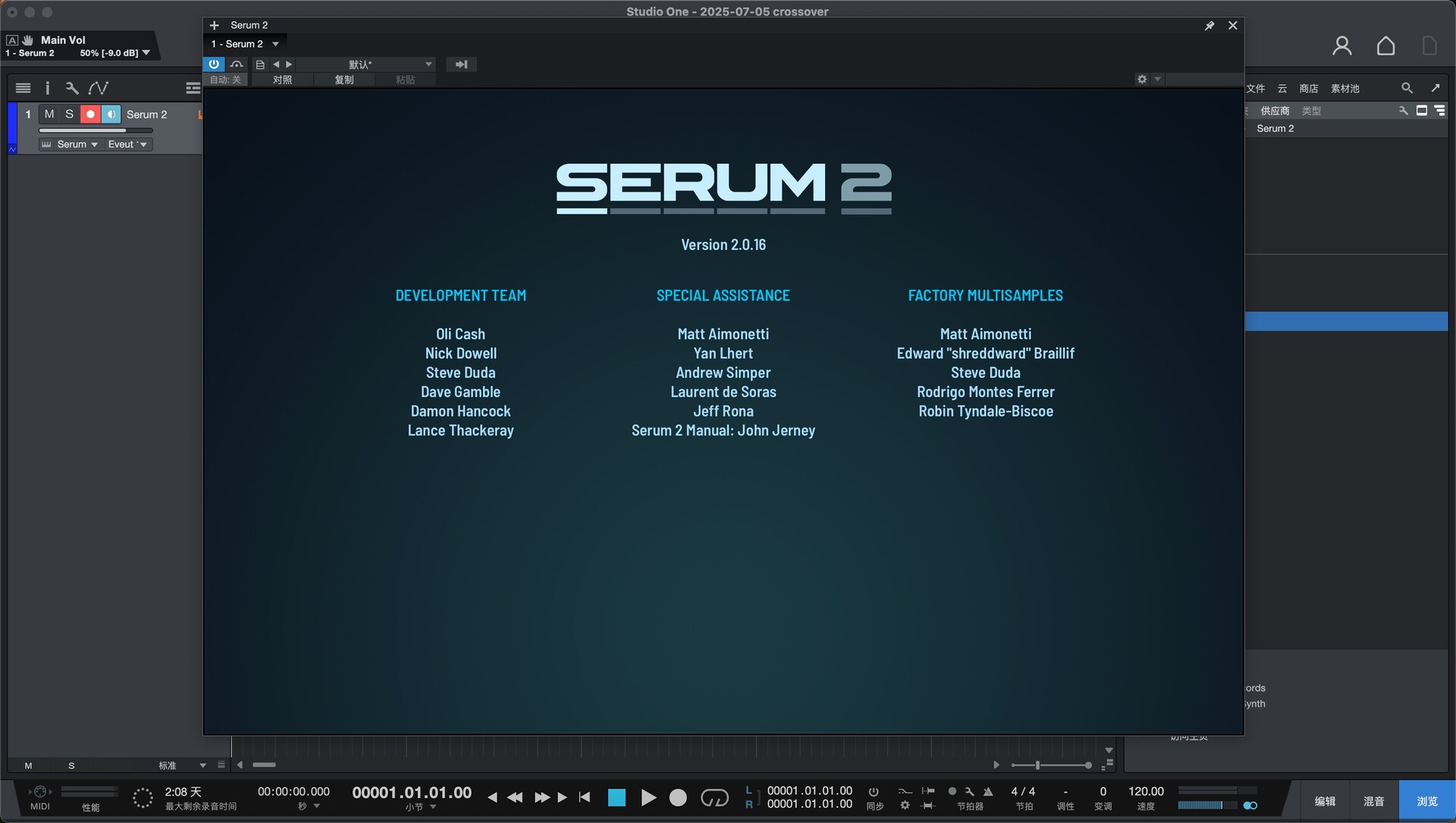The image size is (1456, 823).
Task: Click the hand icon next to Main Vol
Action: pos(28,40)
